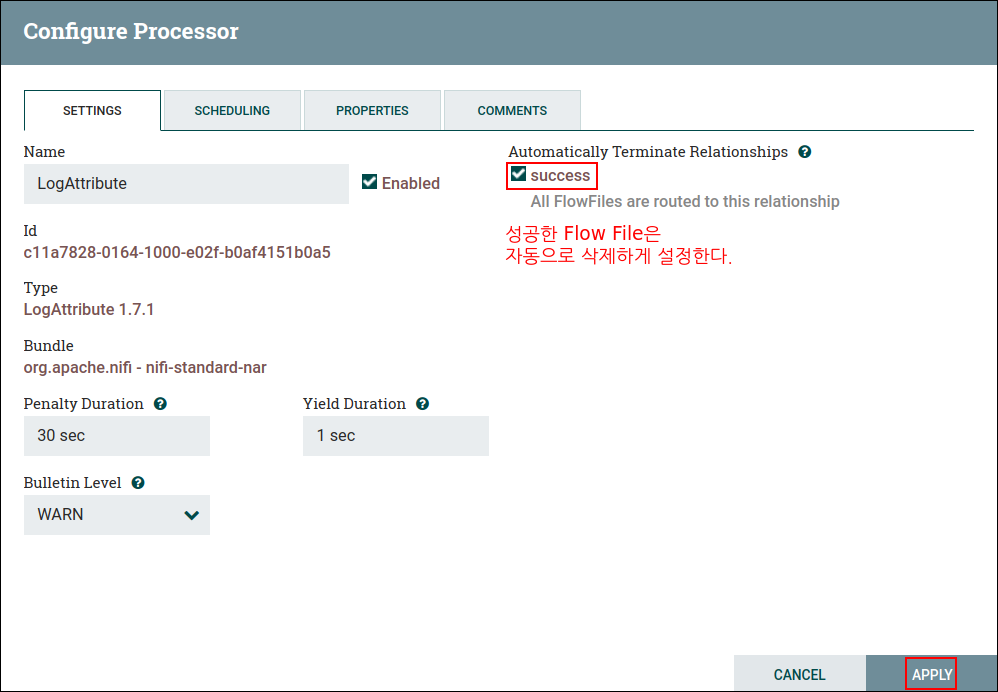Toggle the Enabled checkbox
This screenshot has width=998, height=692.
369,182
